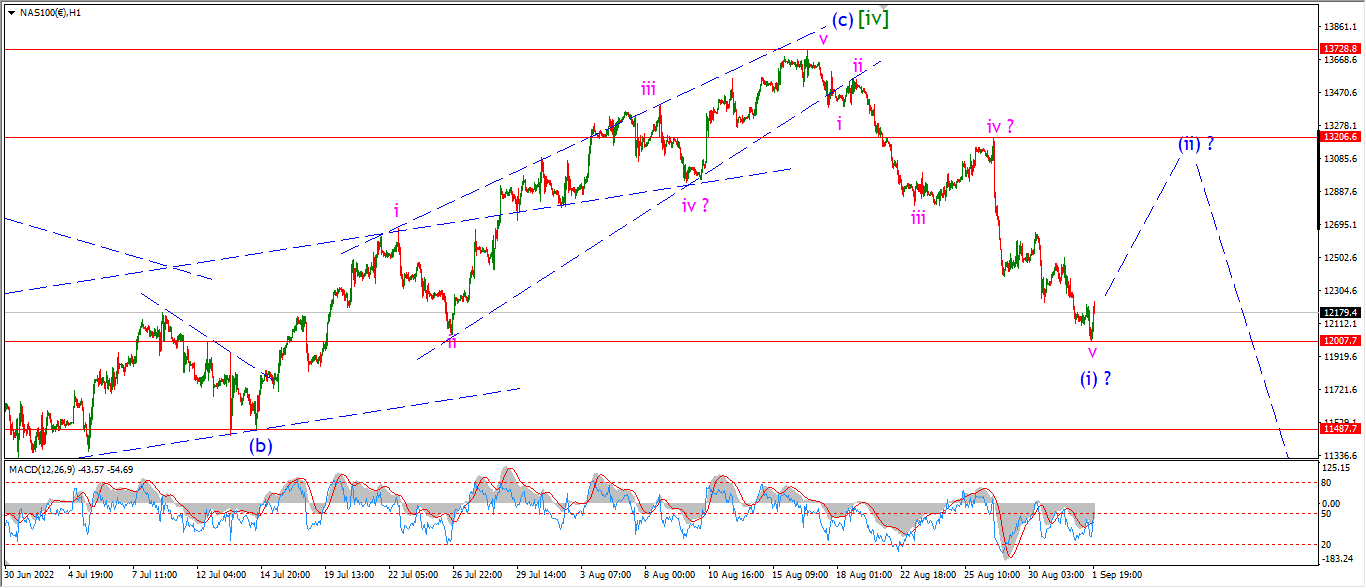Select the NAS100(€),H1 chart title text
The image size is (1366, 588).
coord(50,12)
